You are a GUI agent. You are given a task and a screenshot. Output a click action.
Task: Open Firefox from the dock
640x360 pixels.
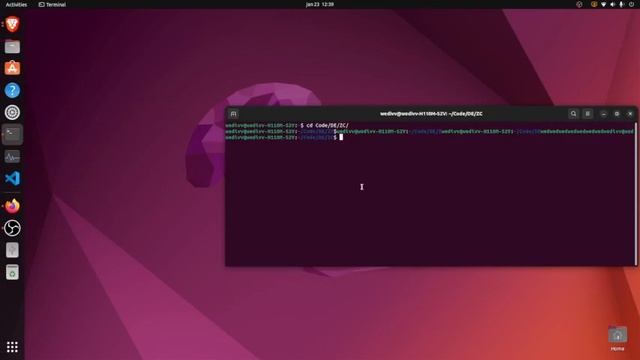point(12,206)
